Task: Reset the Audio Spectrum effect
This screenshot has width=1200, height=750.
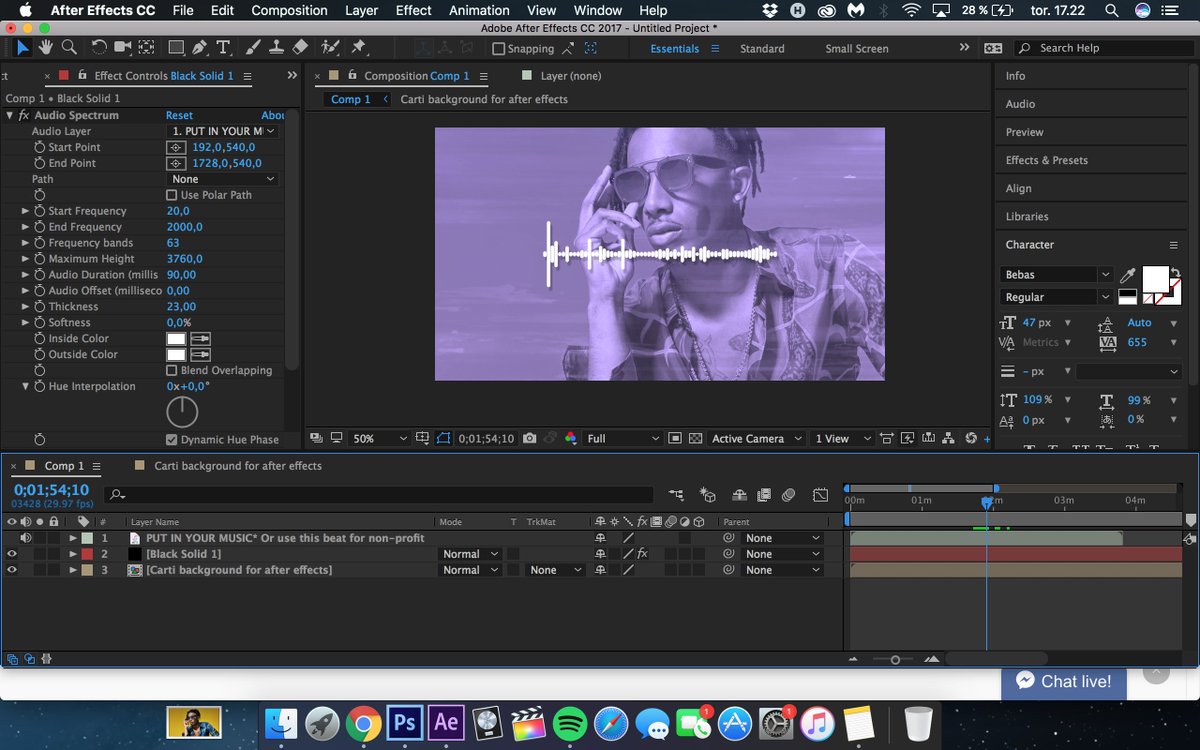Action: point(179,115)
